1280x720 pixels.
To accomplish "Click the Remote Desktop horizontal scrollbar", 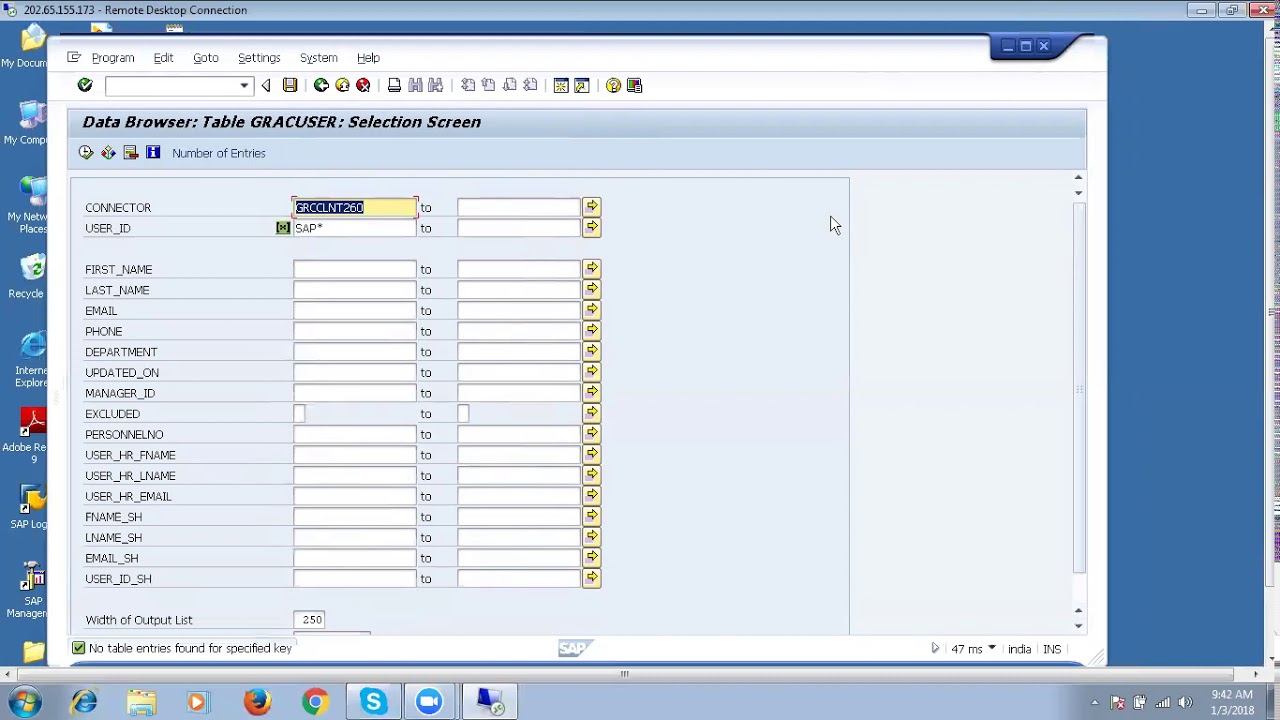I will [624, 674].
